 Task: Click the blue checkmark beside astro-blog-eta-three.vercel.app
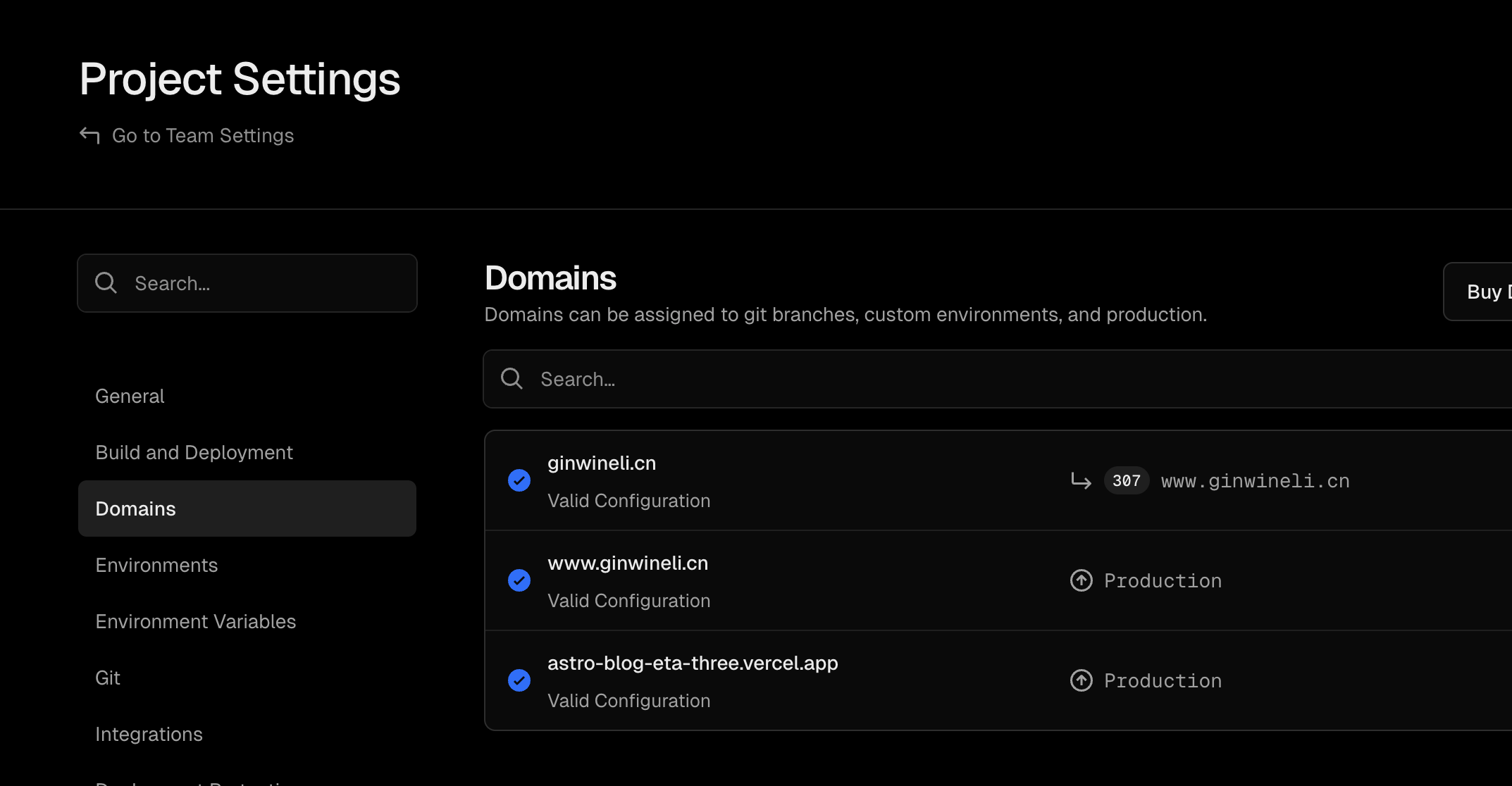coord(519,681)
